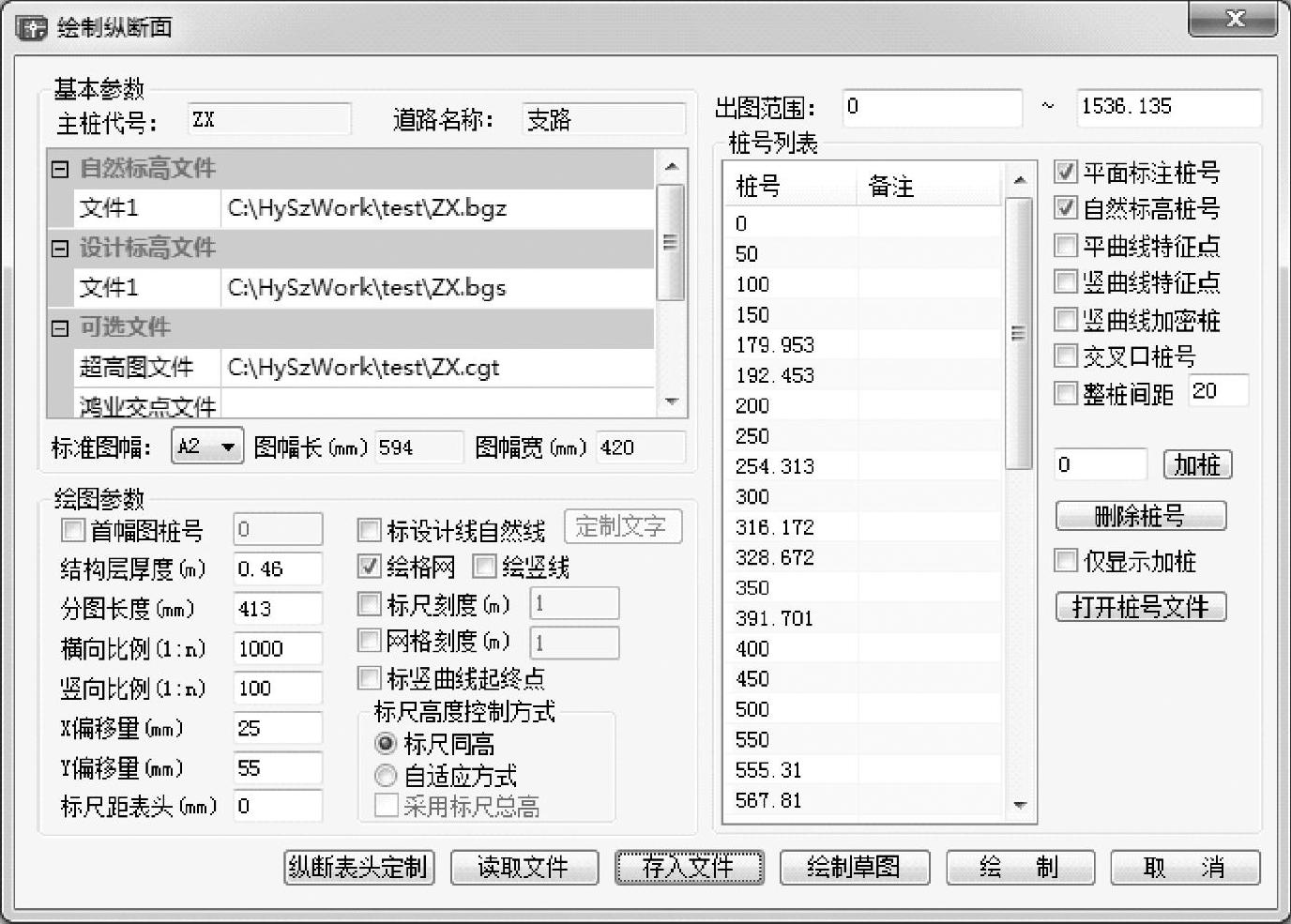
Task: Check the 首幅图桩号 checkbox
Action: coord(72,530)
